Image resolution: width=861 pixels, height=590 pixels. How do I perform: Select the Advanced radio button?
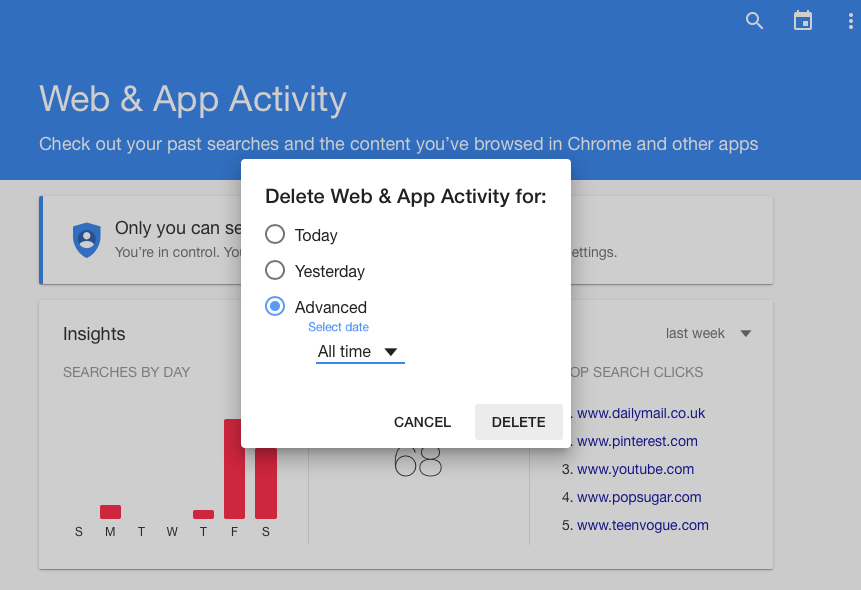[275, 307]
